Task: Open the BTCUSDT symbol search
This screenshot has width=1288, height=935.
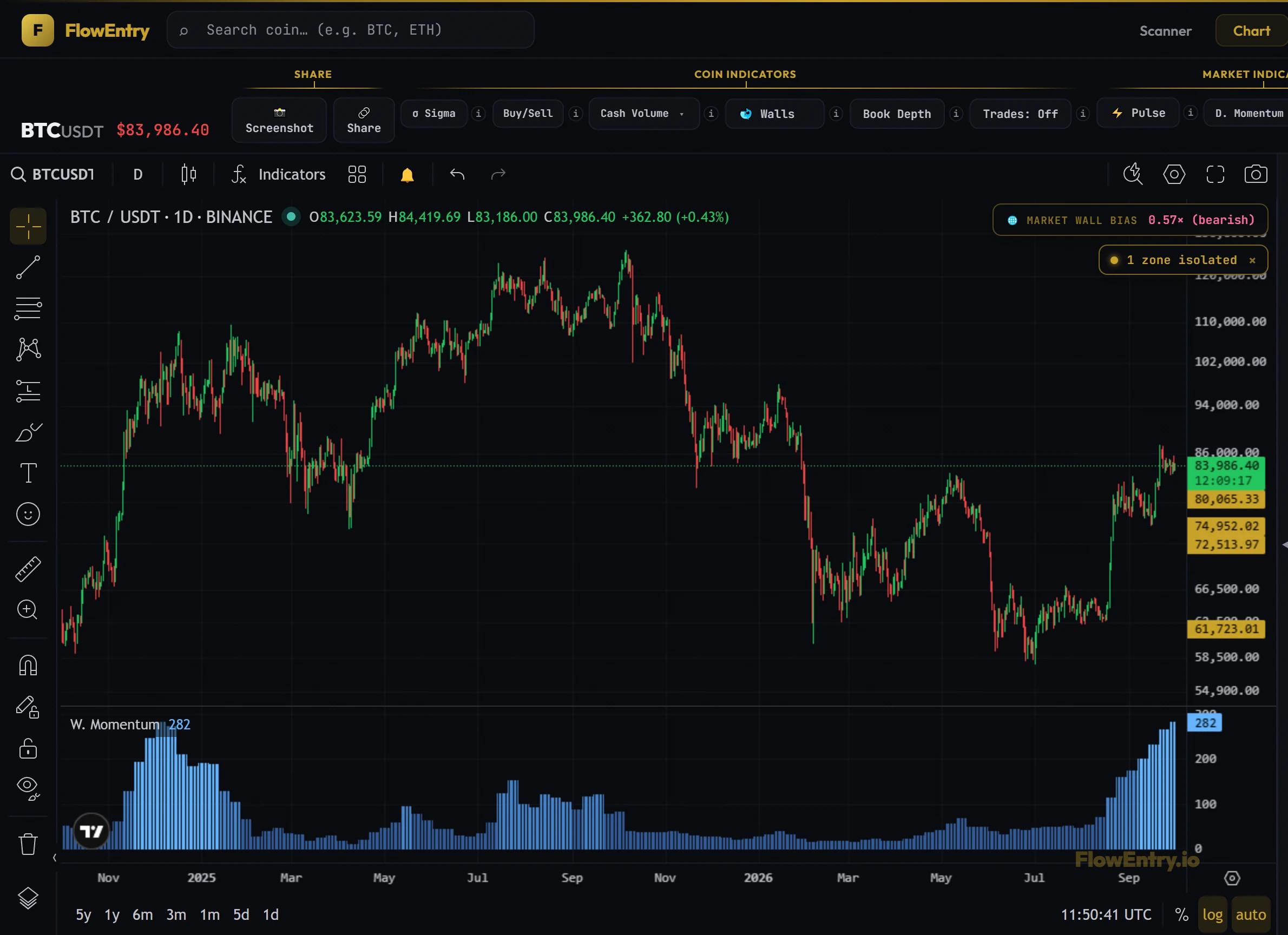Action: [x=53, y=174]
